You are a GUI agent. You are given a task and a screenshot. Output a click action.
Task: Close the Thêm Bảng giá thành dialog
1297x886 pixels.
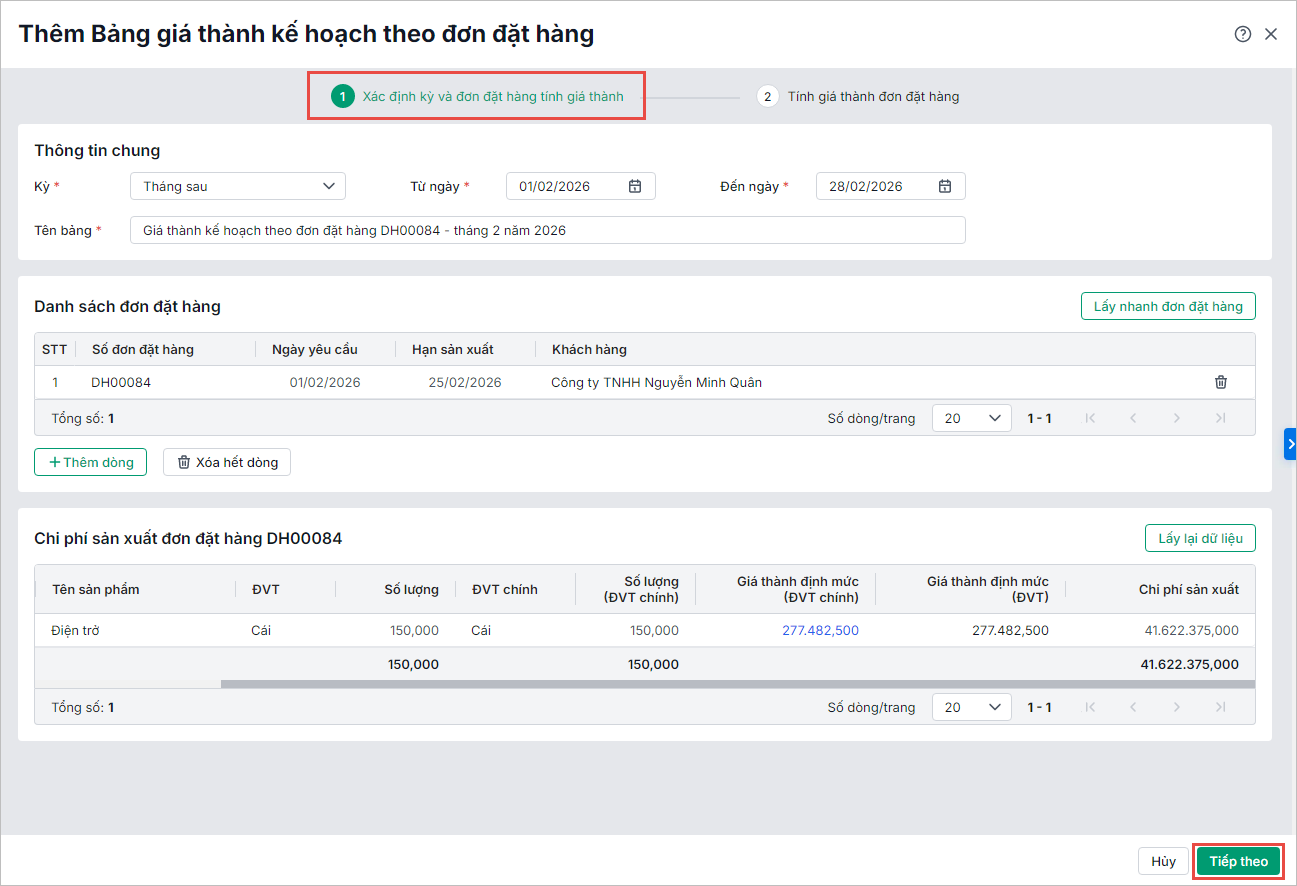1271,34
